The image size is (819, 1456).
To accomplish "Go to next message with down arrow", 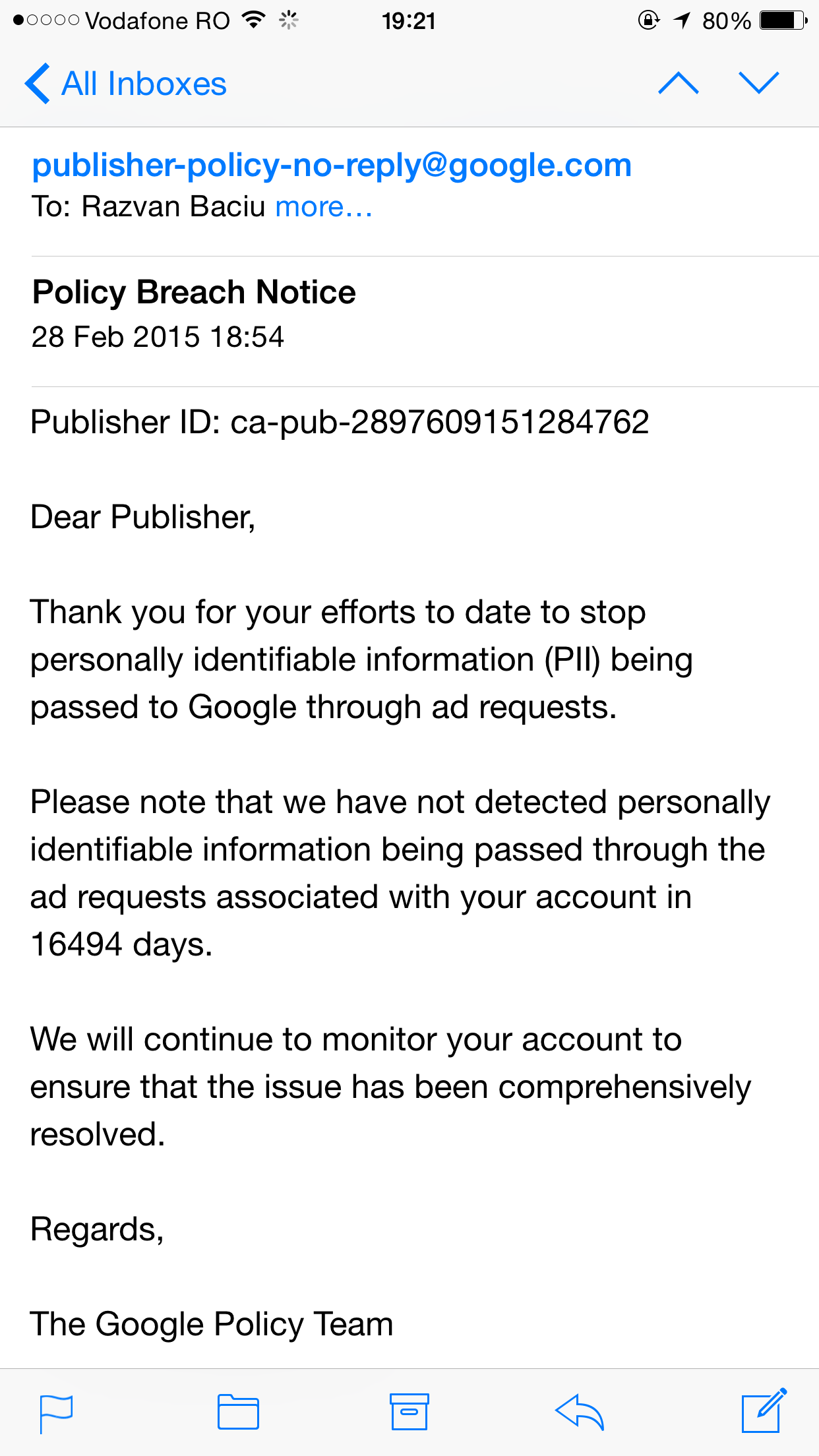I will pos(759,83).
